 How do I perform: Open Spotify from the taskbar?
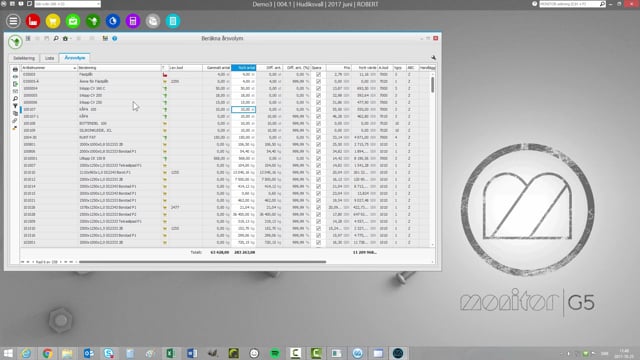[275, 353]
